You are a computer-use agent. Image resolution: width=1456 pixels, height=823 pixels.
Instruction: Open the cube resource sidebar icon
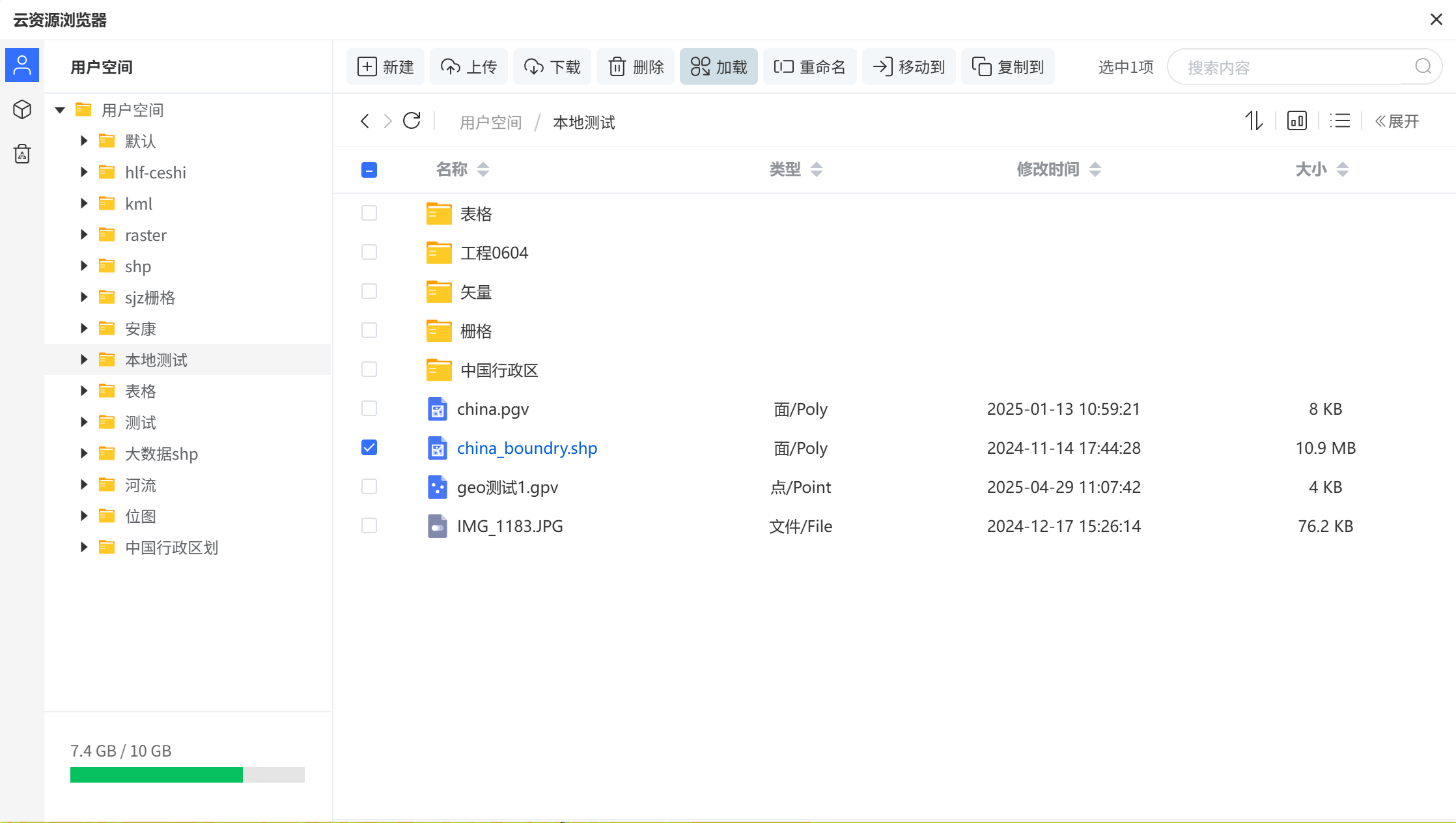click(x=22, y=109)
